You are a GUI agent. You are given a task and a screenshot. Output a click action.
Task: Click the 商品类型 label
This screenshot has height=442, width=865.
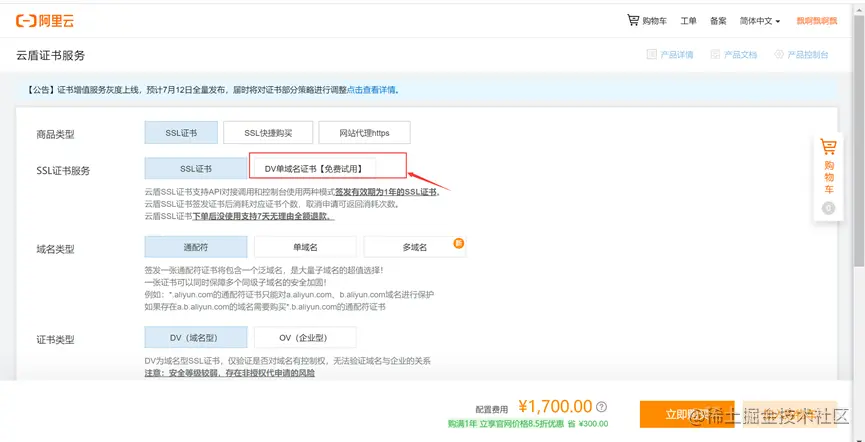click(55, 134)
